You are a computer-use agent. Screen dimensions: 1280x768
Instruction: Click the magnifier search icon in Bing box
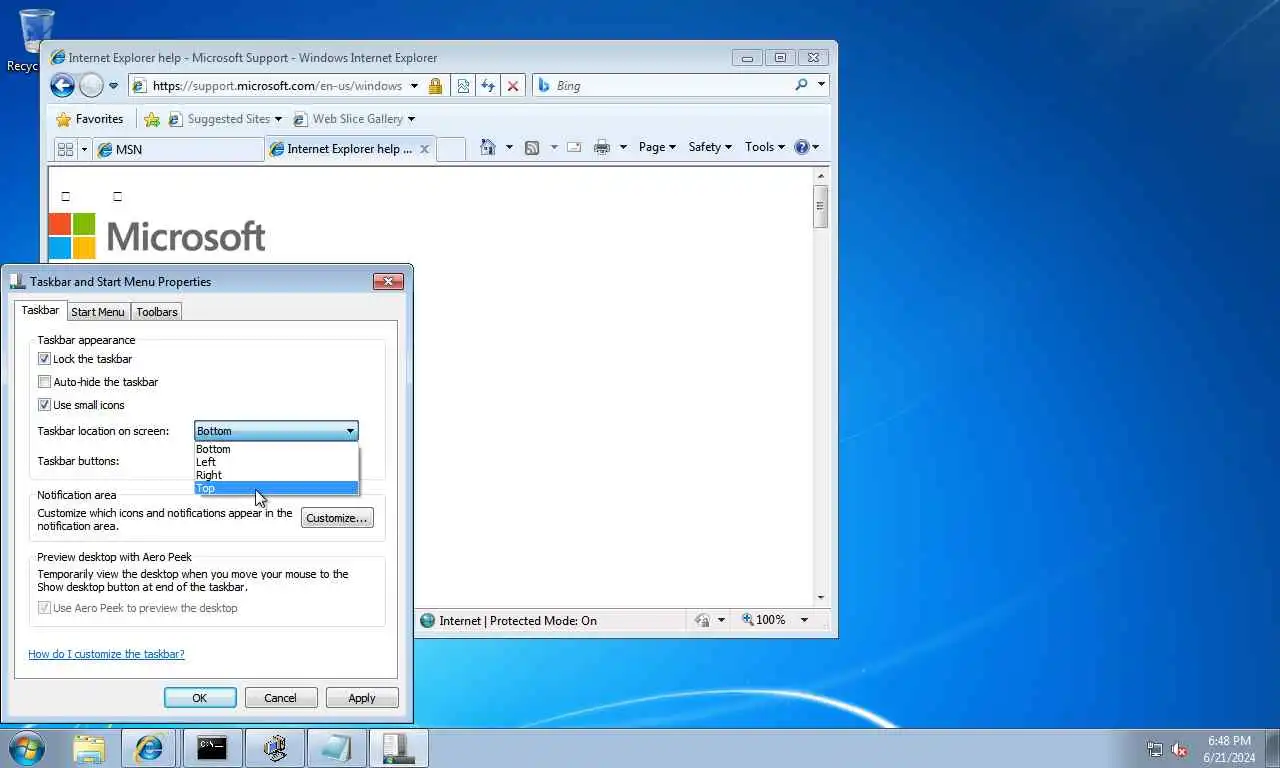(801, 85)
